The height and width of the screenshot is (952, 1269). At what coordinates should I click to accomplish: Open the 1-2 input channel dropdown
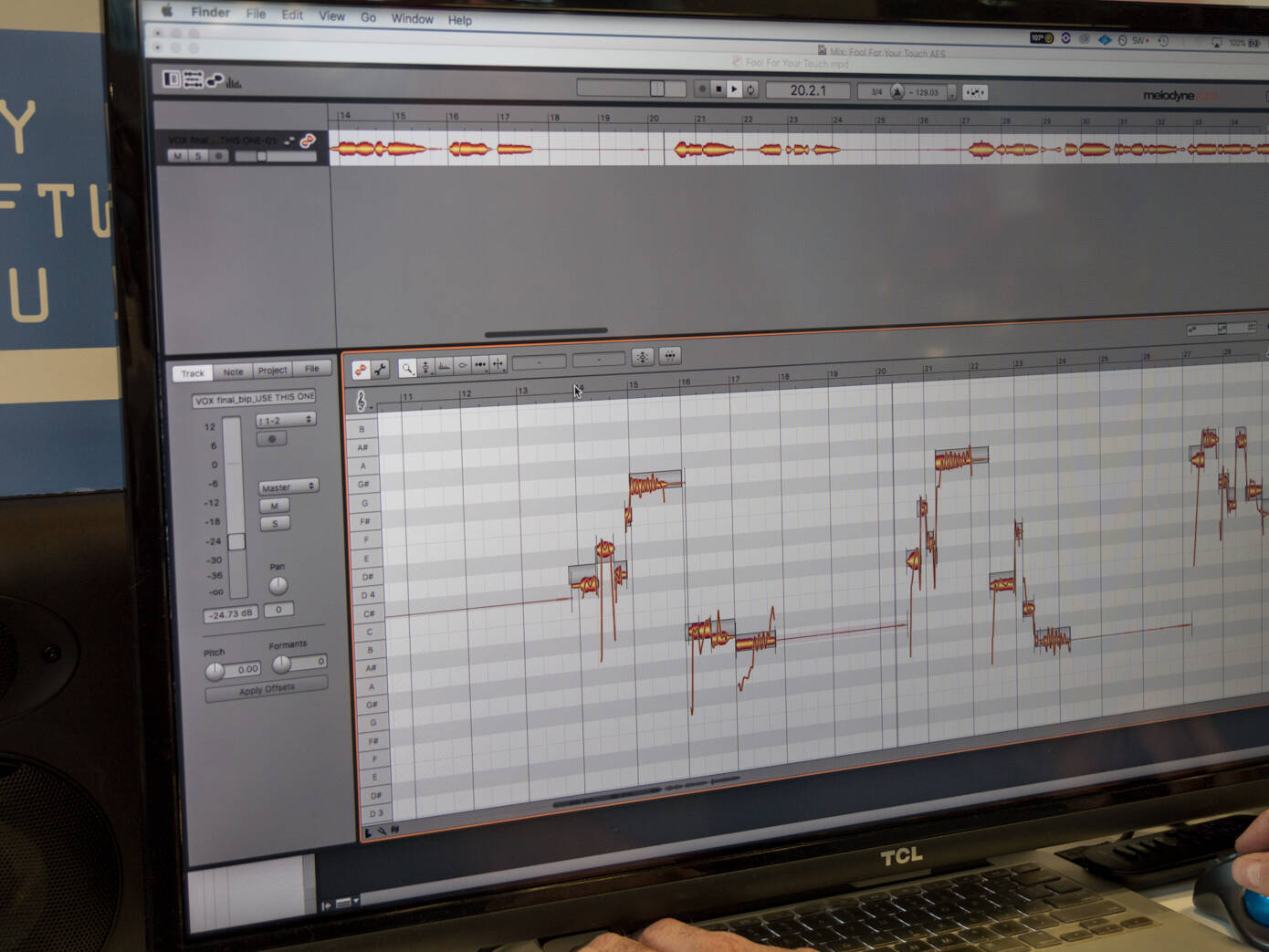285,420
